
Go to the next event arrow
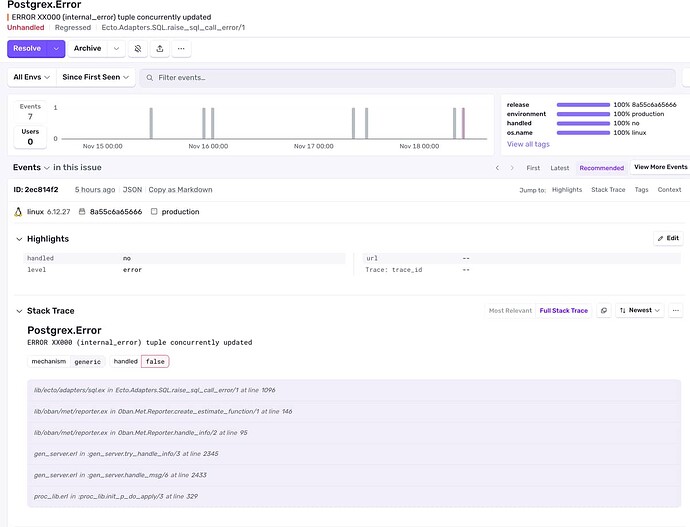512,168
